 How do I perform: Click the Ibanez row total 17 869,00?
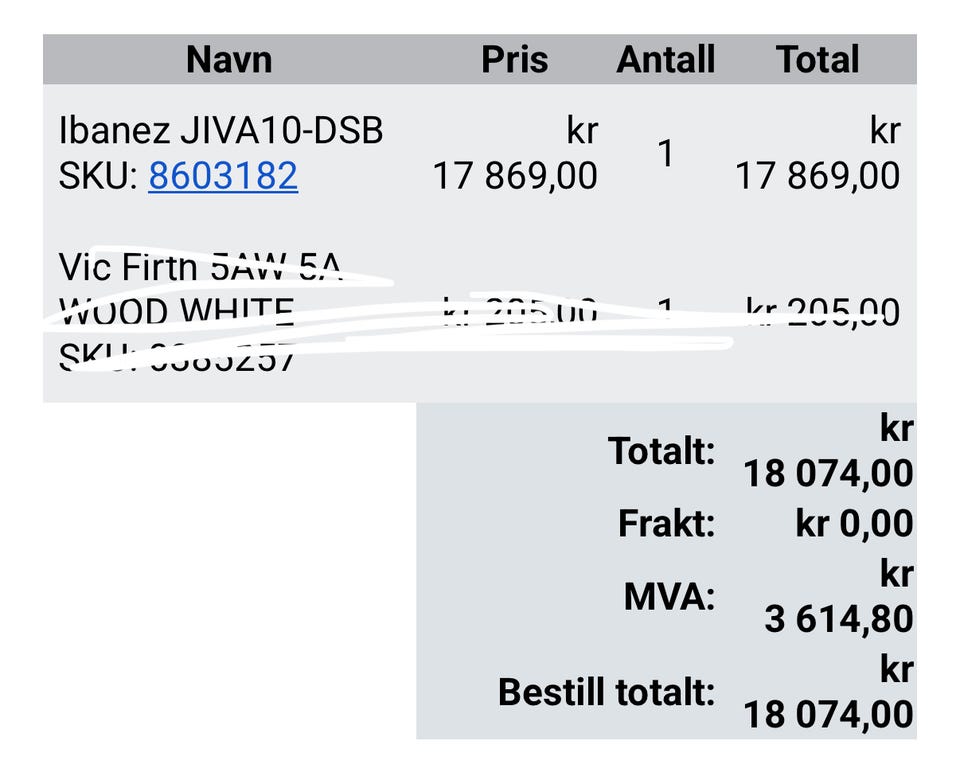[x=817, y=176]
